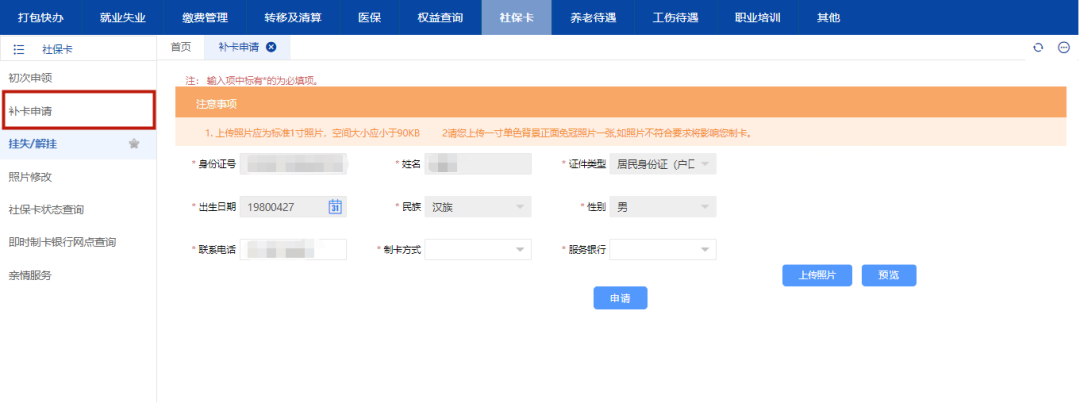
Task: Click the 预览 button
Action: (889, 275)
